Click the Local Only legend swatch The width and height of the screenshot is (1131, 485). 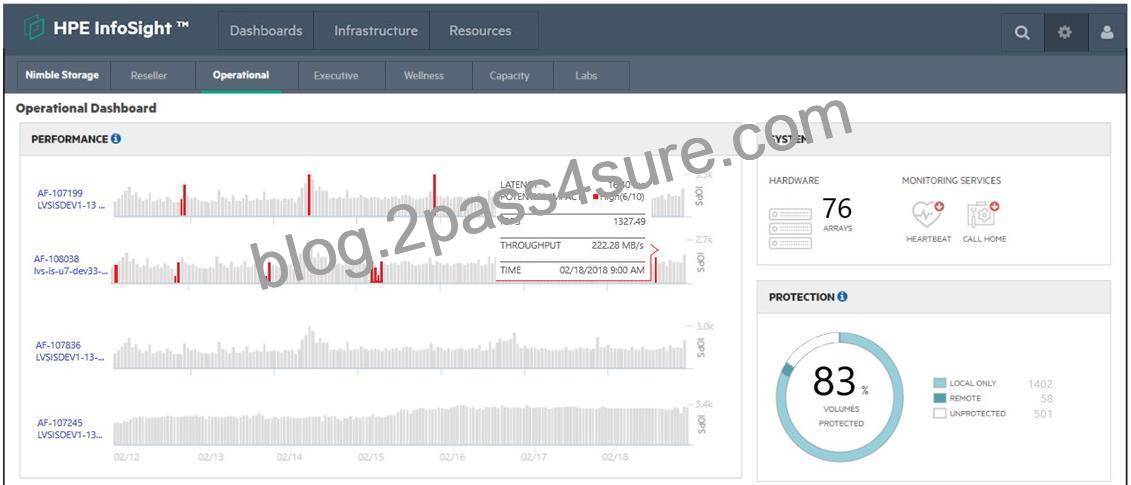click(938, 383)
